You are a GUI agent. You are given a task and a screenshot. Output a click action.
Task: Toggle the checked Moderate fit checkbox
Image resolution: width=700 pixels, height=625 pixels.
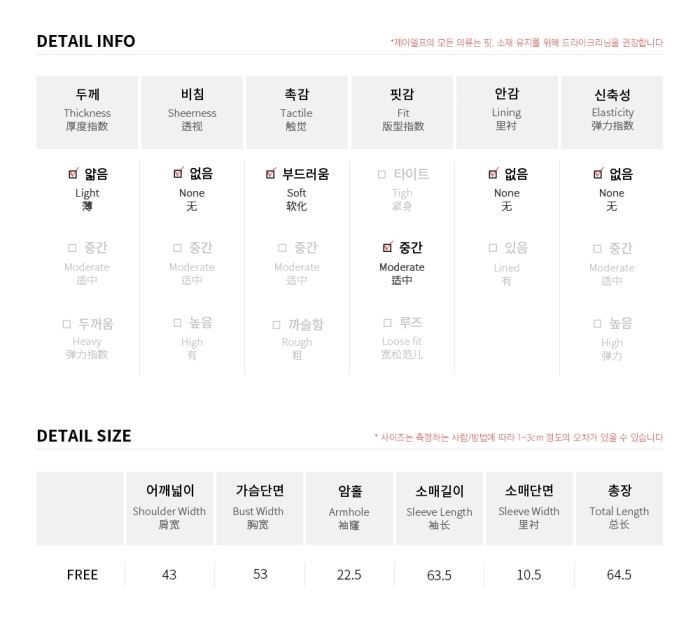tap(388, 247)
